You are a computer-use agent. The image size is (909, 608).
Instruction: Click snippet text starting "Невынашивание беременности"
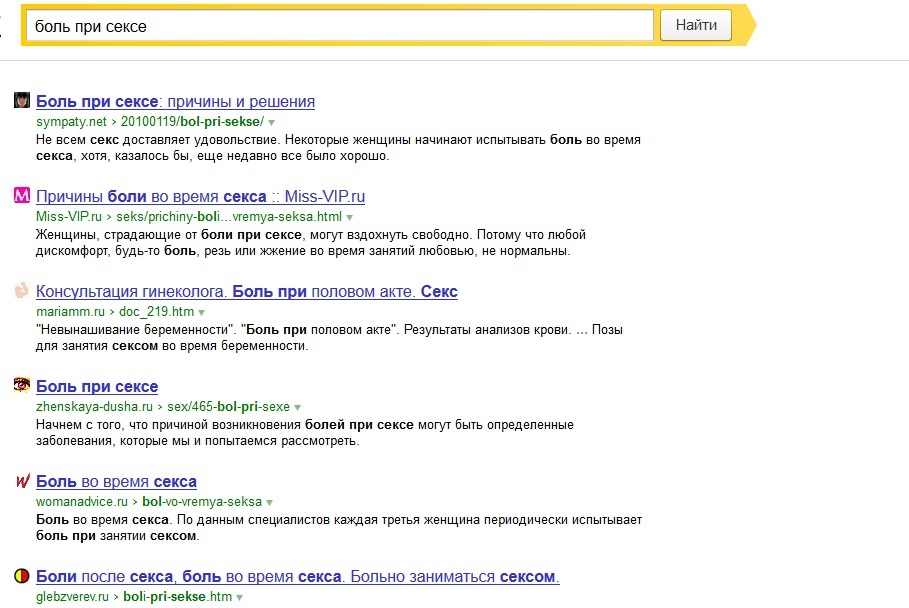[329, 338]
